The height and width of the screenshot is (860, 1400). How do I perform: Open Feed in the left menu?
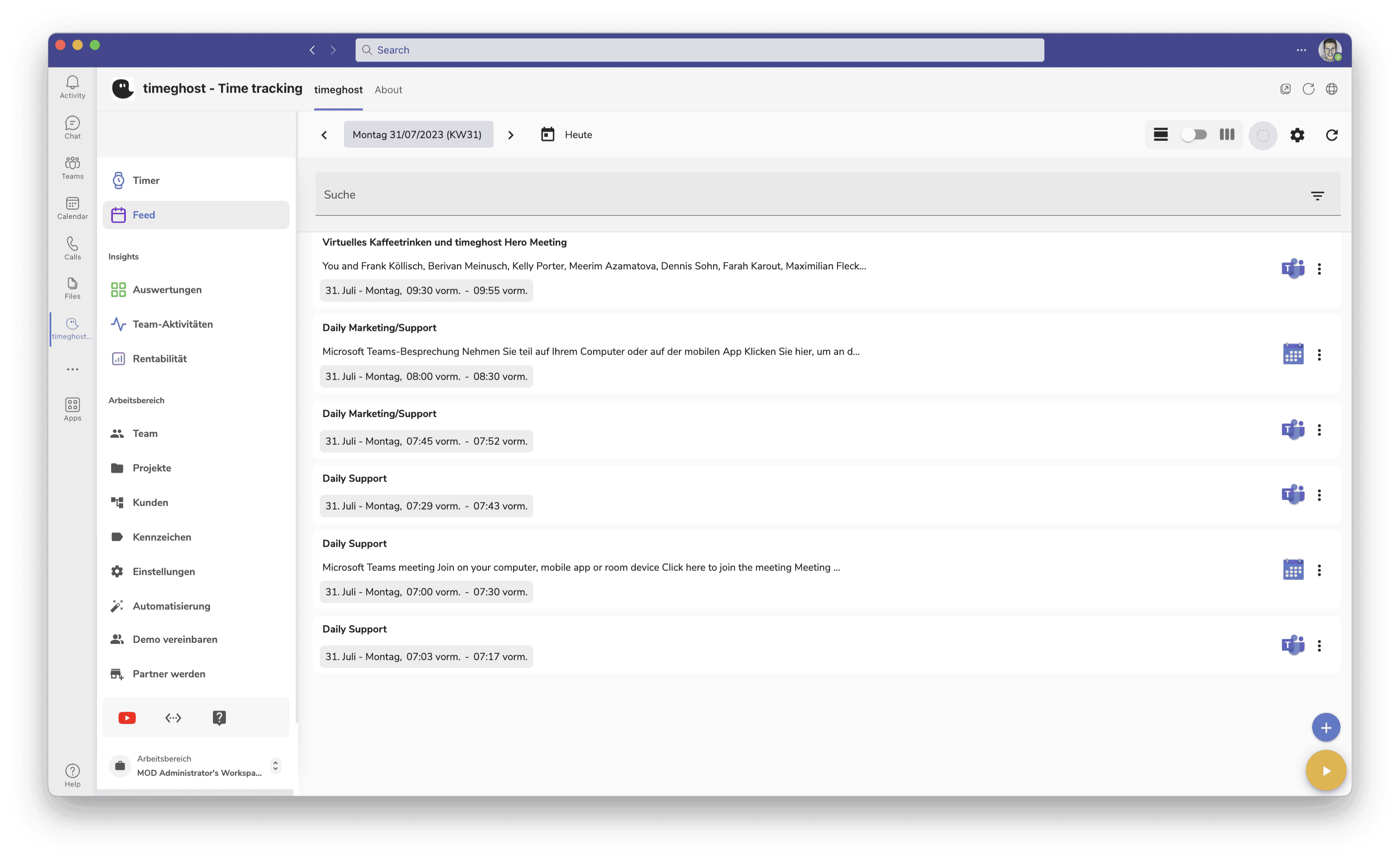pos(196,215)
